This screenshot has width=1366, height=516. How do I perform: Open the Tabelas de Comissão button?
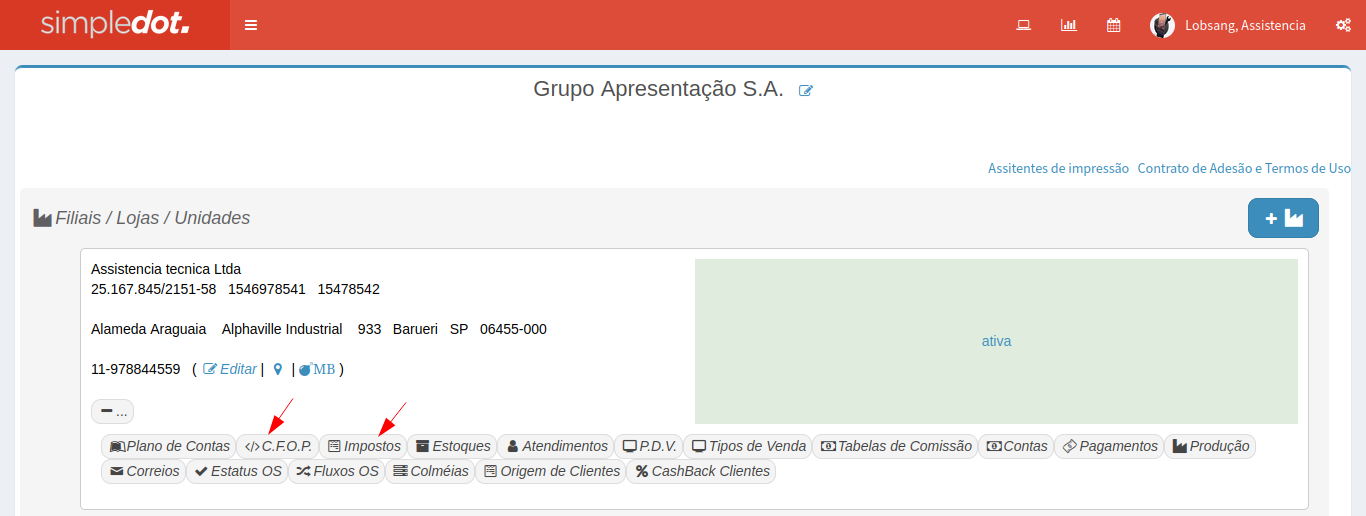click(895, 446)
